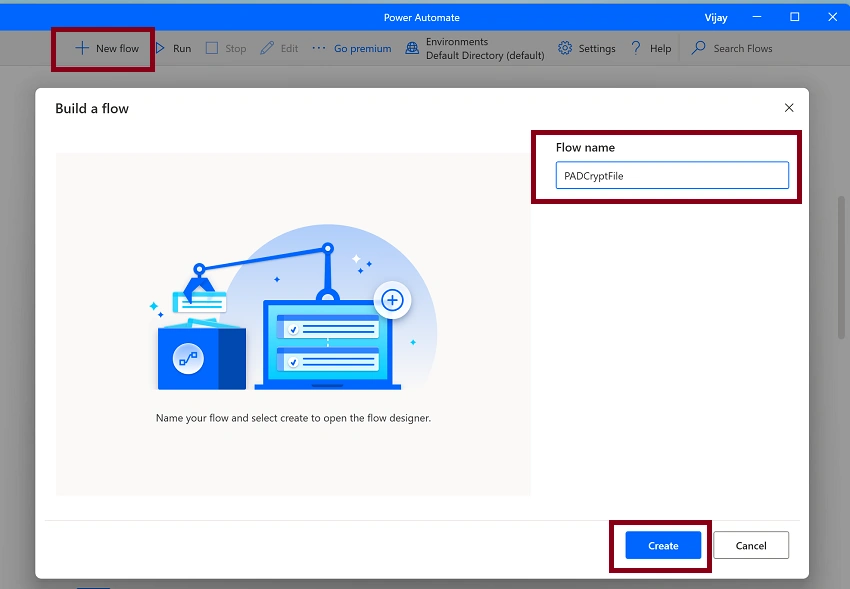Click the Create button

click(663, 545)
